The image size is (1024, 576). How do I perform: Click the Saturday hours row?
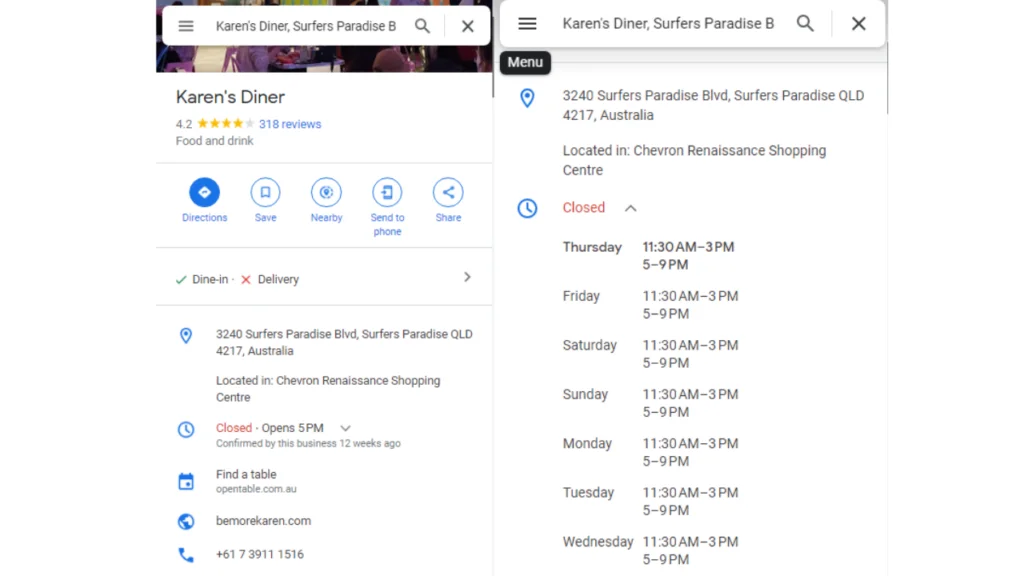click(650, 353)
